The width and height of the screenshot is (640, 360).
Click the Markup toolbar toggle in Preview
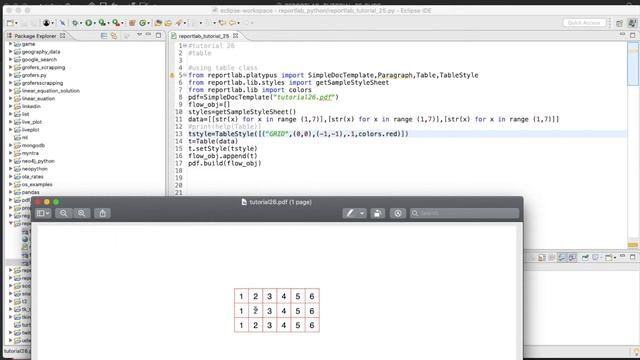(398, 213)
